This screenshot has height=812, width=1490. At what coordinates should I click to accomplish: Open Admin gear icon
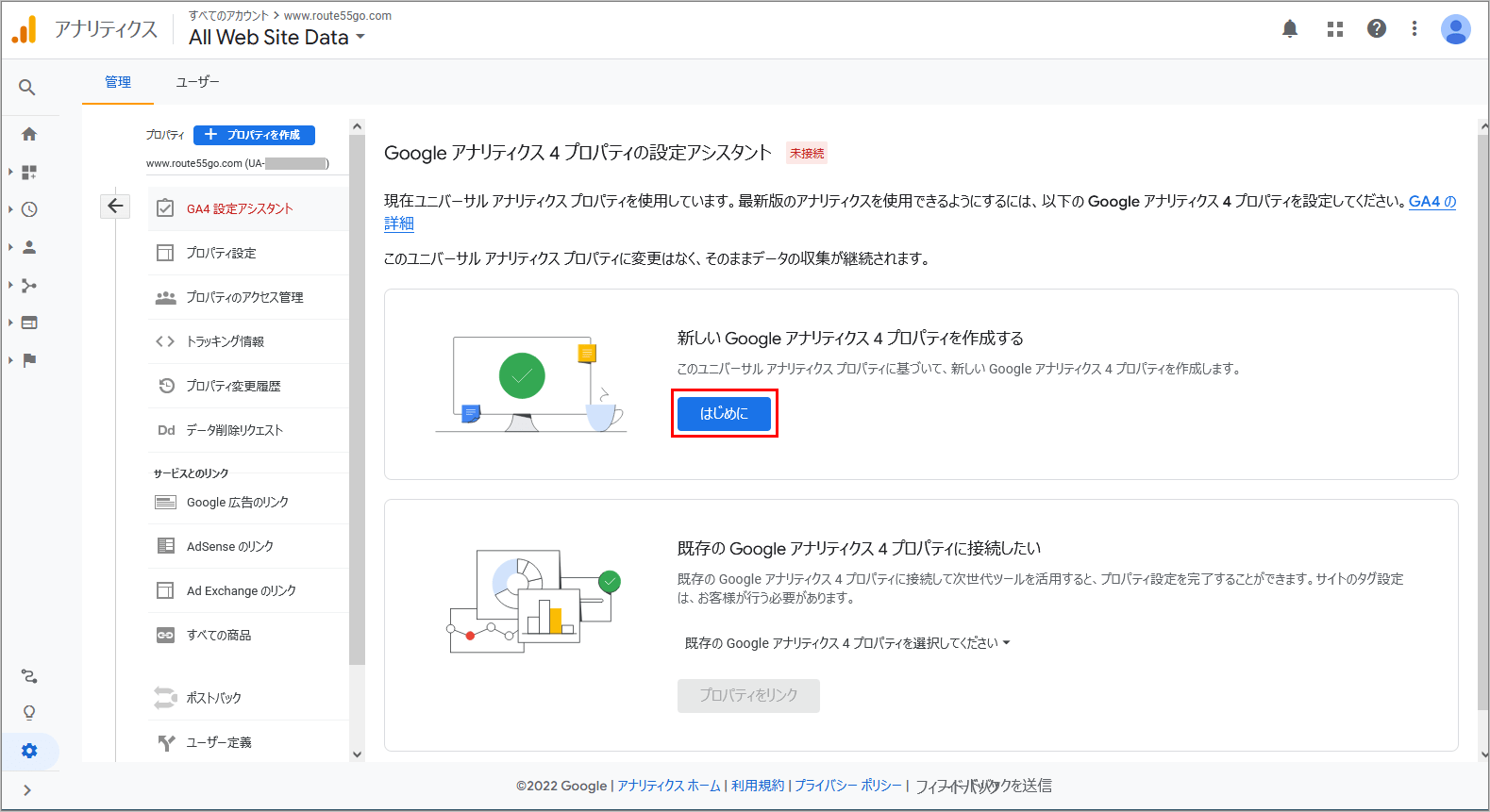(29, 751)
